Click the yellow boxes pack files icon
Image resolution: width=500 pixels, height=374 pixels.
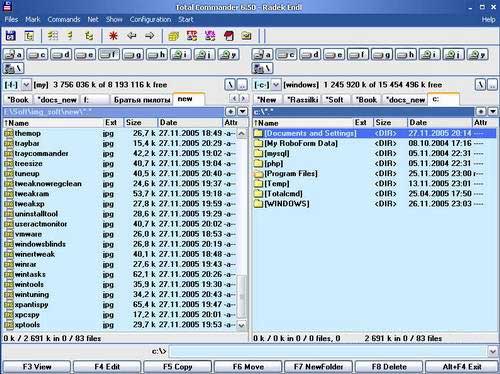click(x=174, y=36)
